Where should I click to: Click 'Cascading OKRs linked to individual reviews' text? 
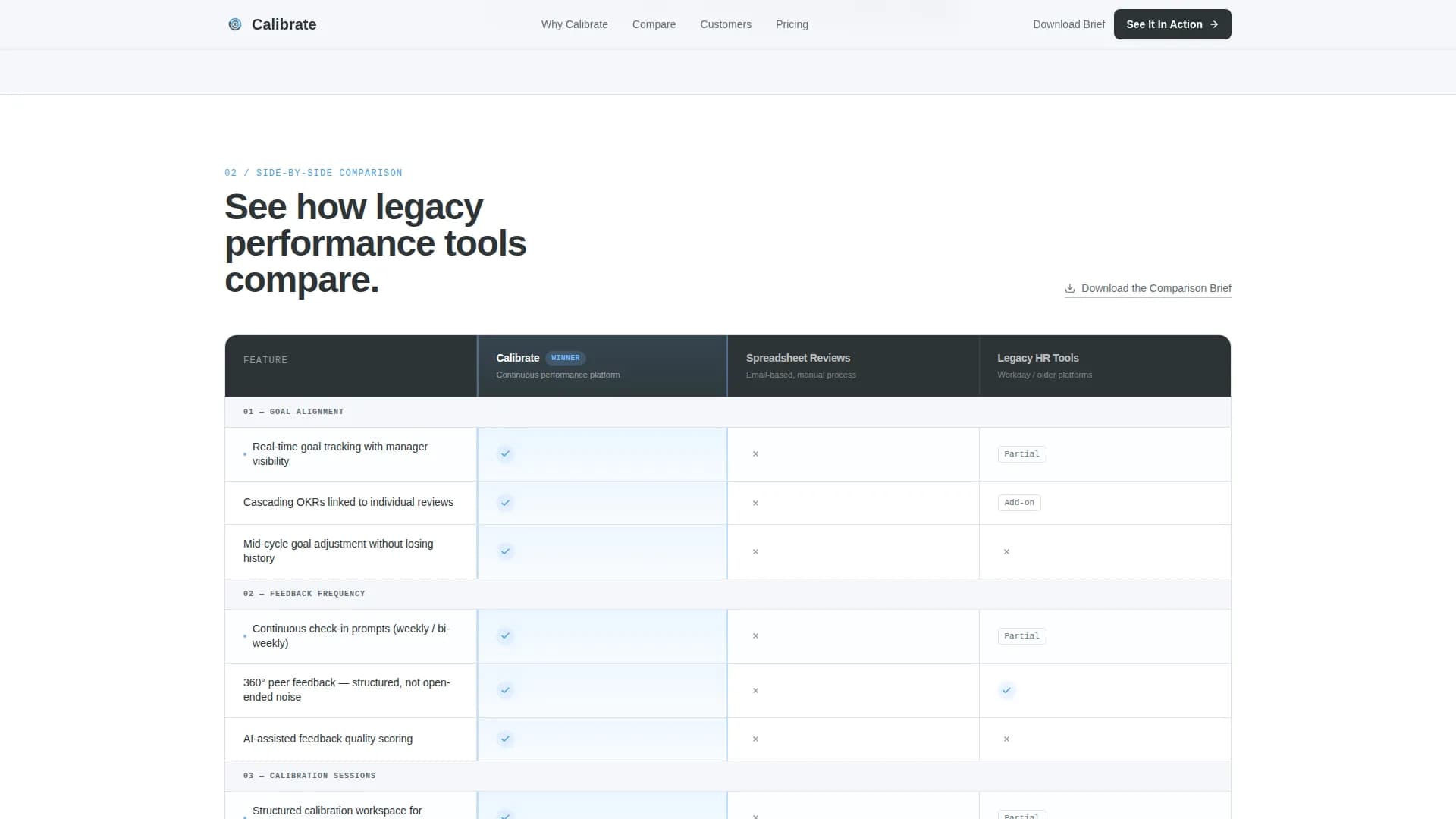point(348,502)
